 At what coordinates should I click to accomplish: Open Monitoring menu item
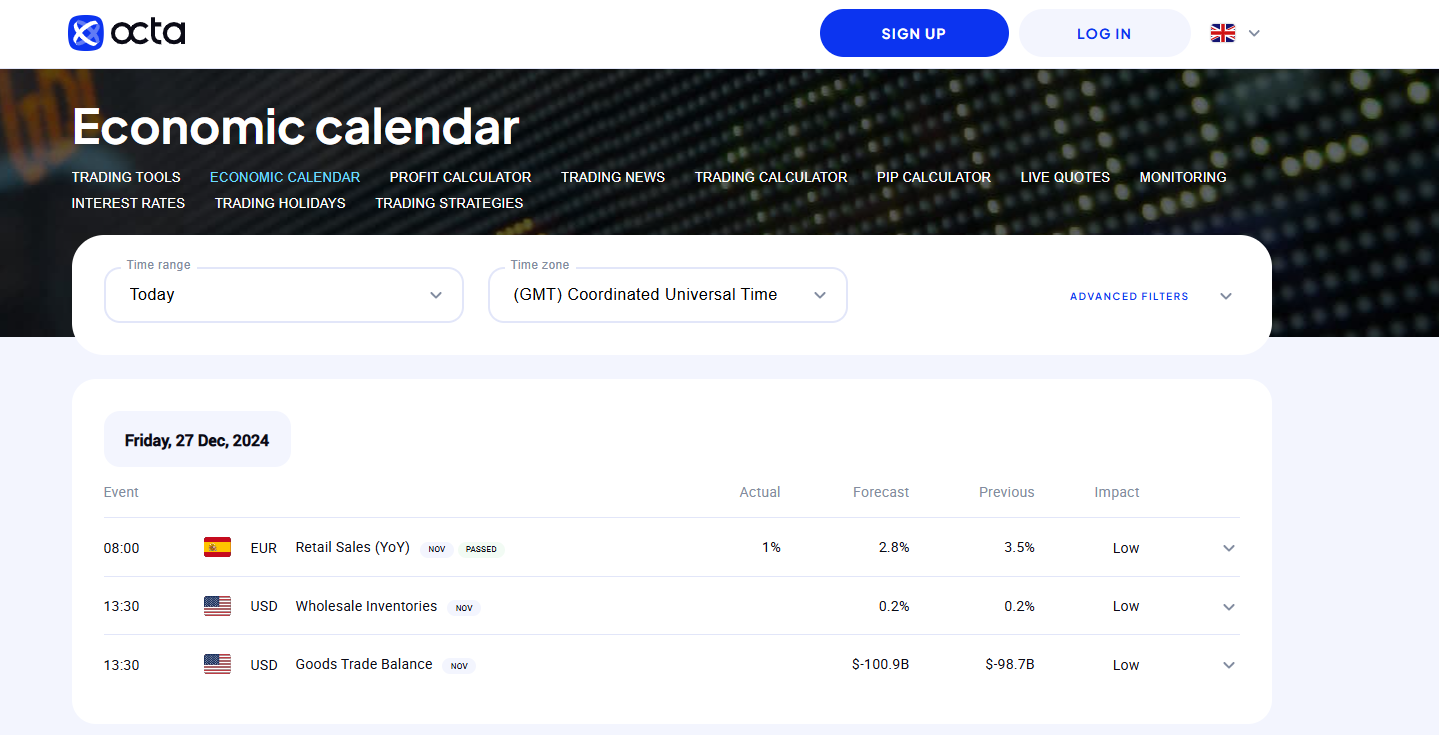[x=1183, y=177]
